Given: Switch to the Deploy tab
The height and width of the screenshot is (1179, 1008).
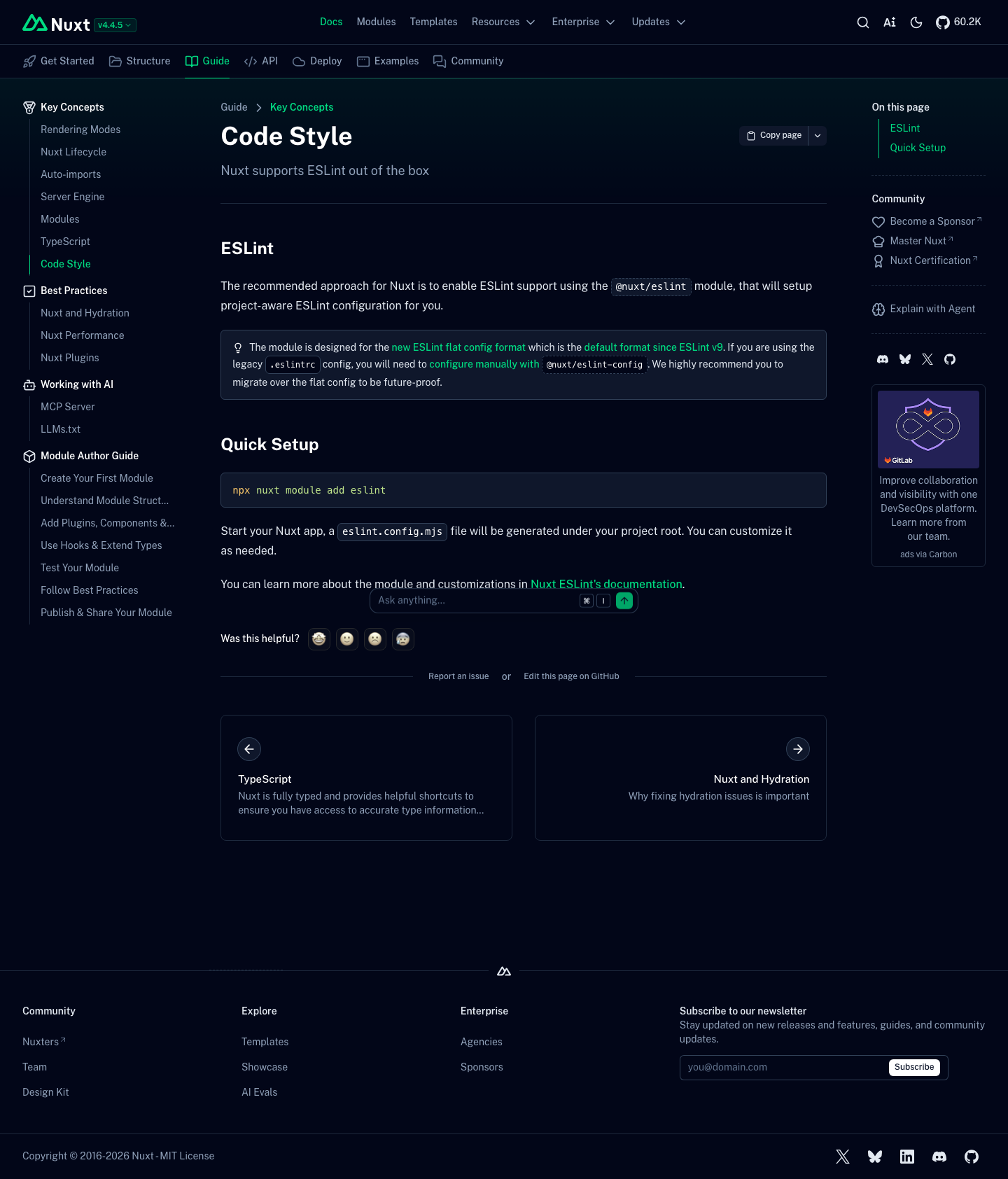Looking at the screenshot, I should point(317,62).
